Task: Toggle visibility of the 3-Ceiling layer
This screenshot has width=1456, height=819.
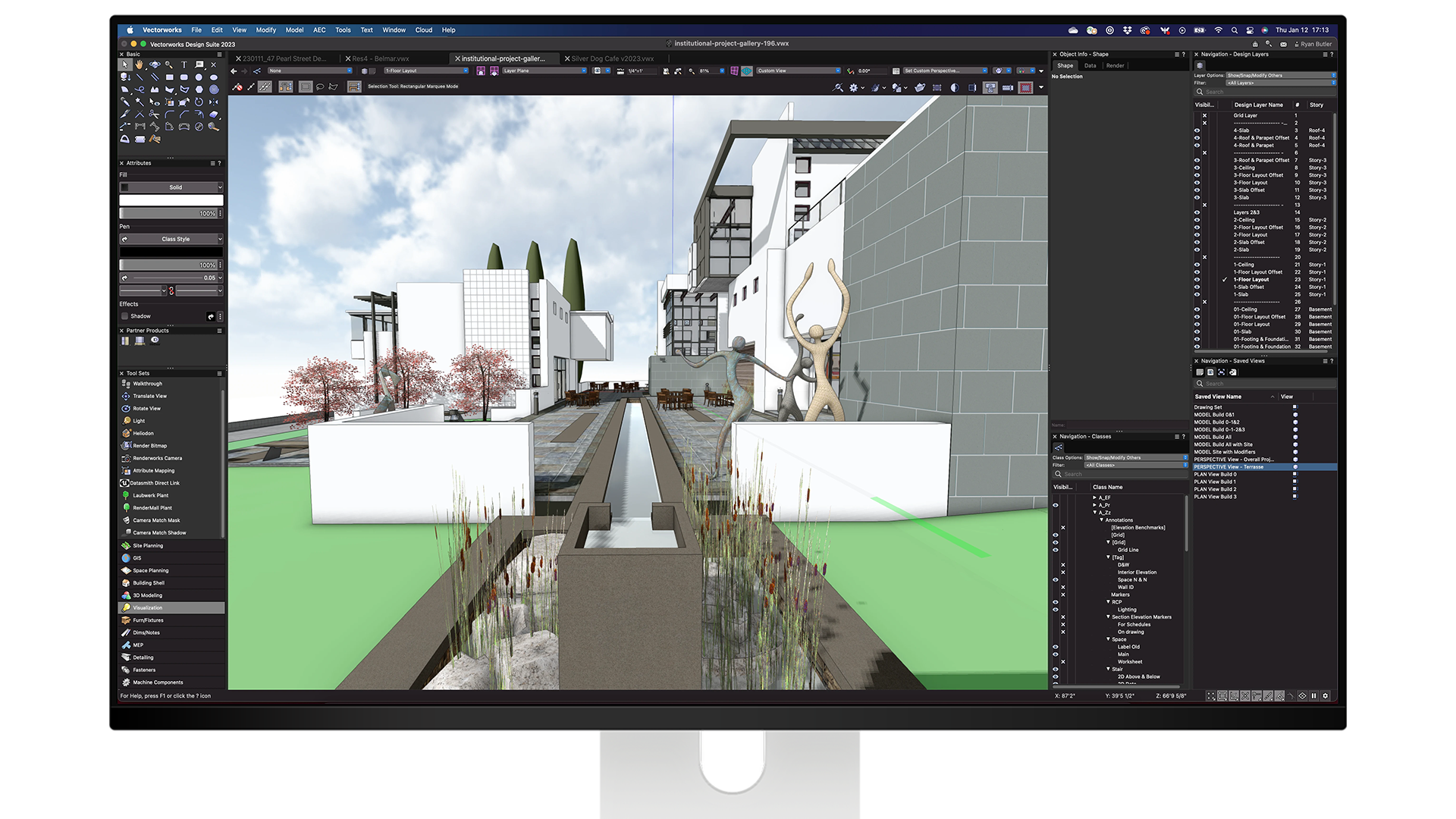Action: pos(1197,168)
